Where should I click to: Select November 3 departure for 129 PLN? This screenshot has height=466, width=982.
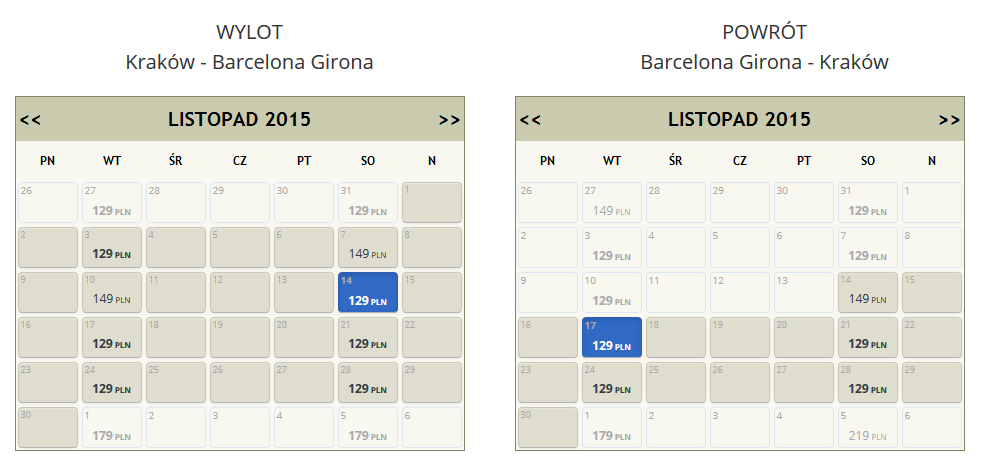pyautogui.click(x=112, y=247)
